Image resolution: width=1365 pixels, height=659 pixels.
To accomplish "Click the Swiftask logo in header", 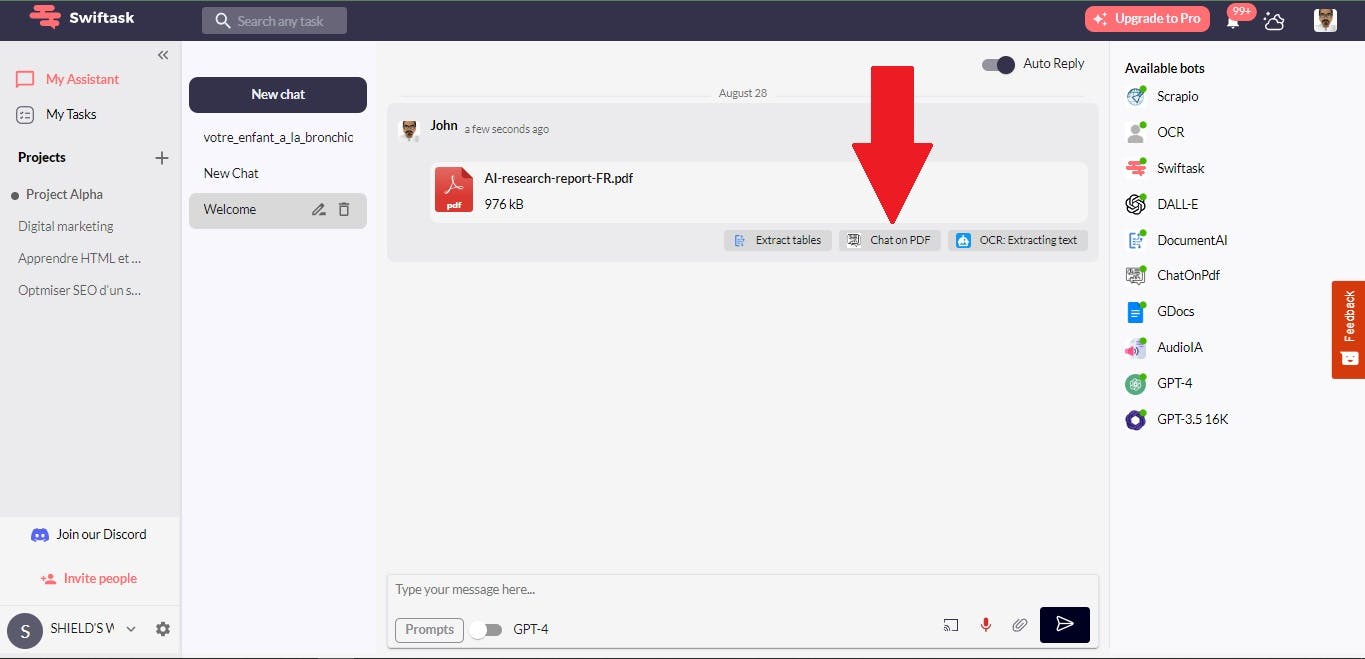I will click(82, 18).
